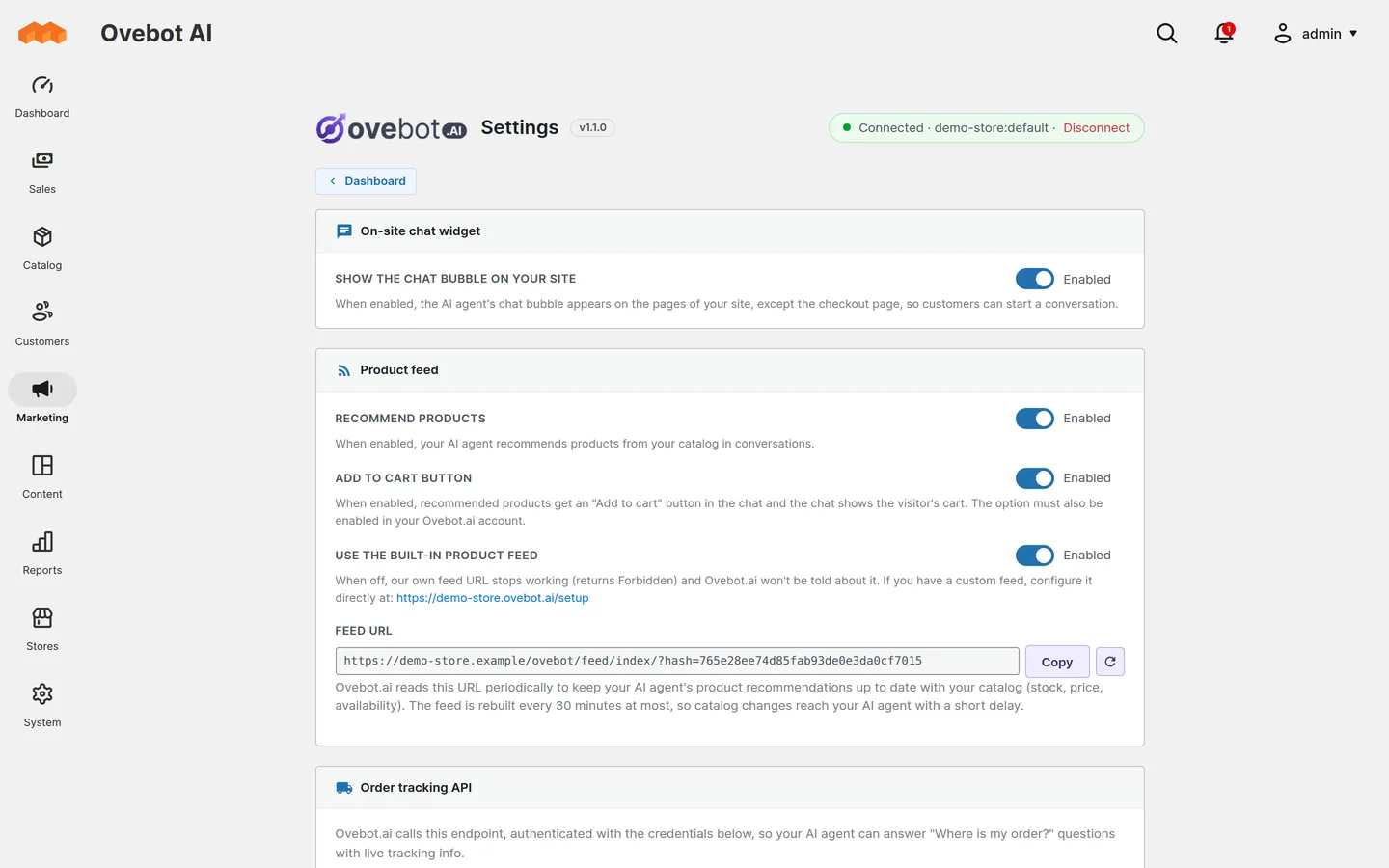This screenshot has width=1389, height=868.
Task: Click the orange logo in the top-left corner
Action: (x=42, y=34)
